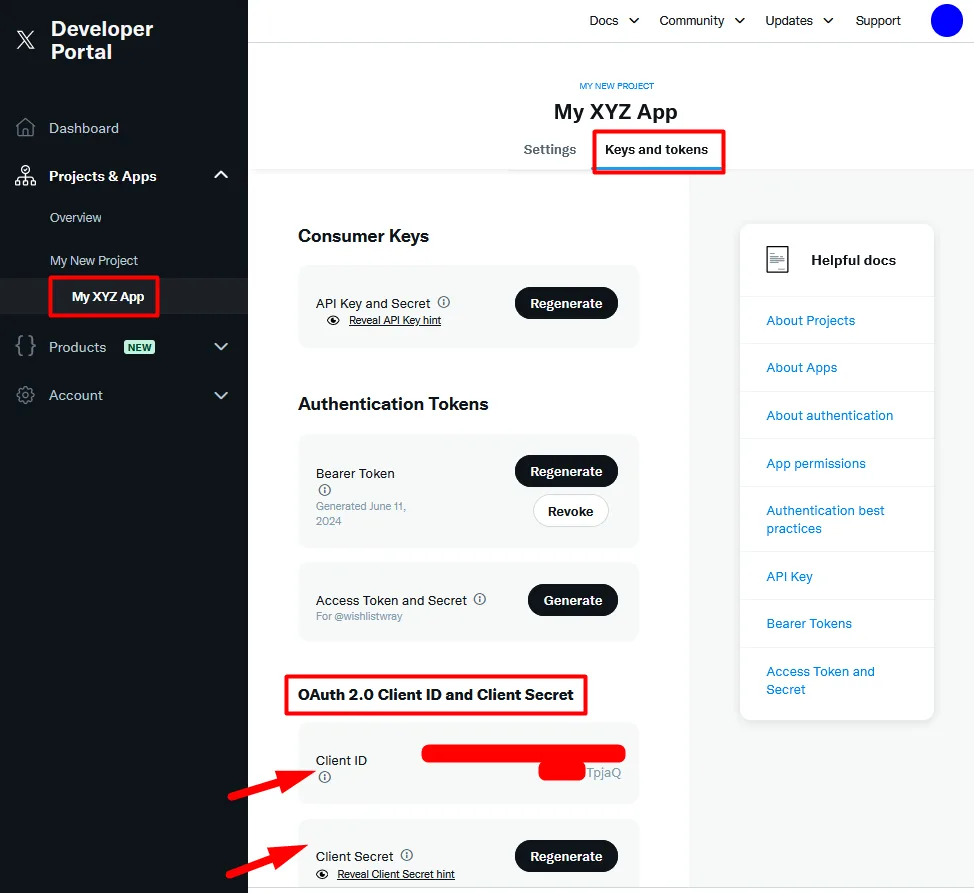Viewport: 974px width, 893px height.
Task: Expand the Products section chevron
Action: [x=221, y=347]
